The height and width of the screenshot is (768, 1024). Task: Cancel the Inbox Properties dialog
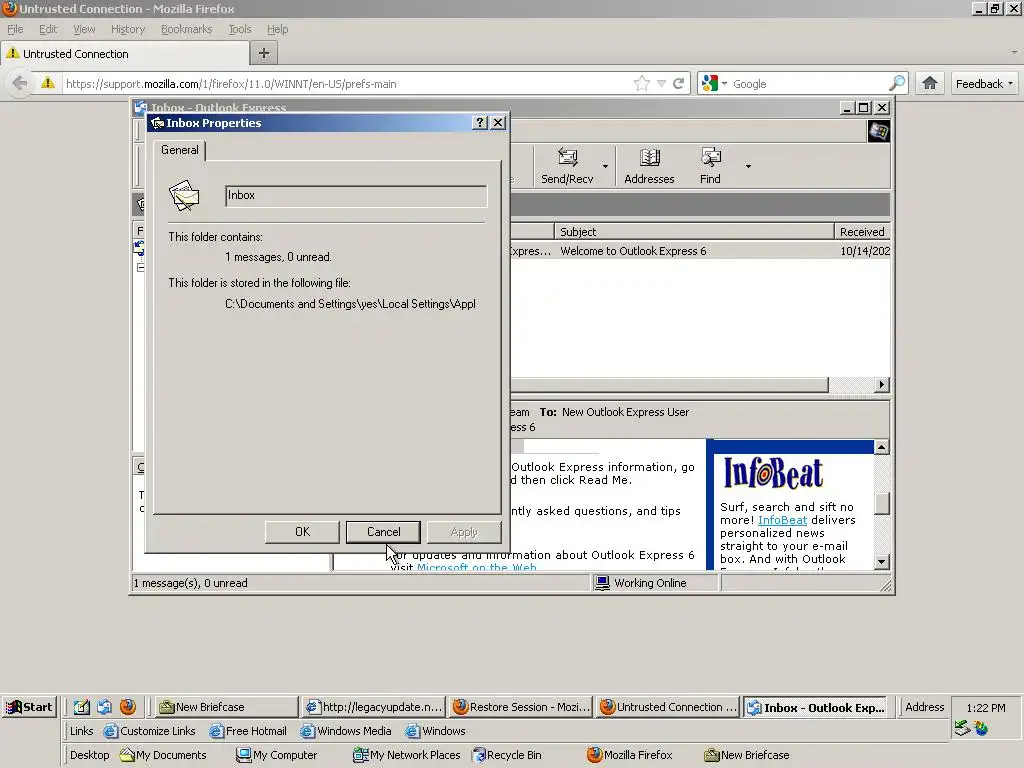point(383,532)
